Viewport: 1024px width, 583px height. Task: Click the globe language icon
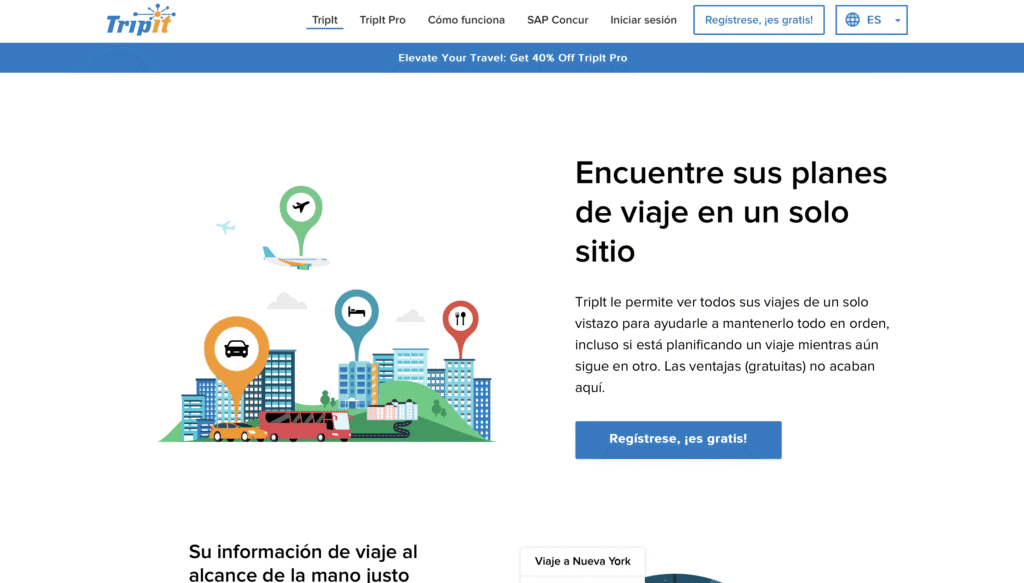(x=852, y=20)
